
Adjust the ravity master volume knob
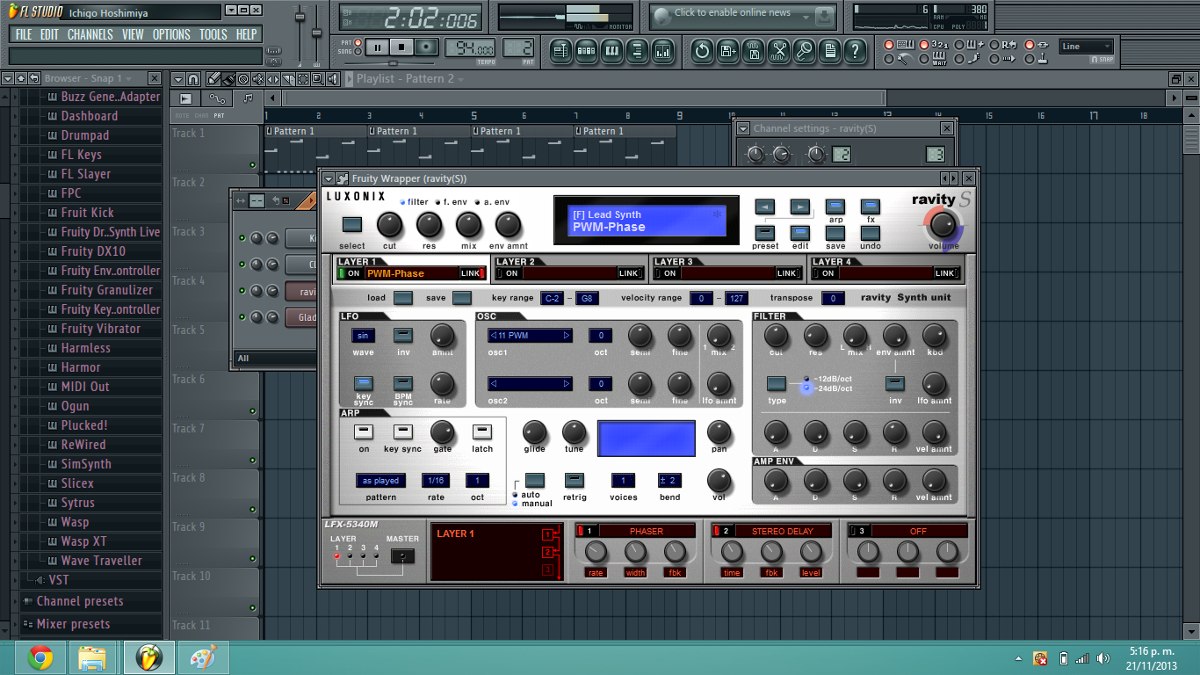(942, 224)
